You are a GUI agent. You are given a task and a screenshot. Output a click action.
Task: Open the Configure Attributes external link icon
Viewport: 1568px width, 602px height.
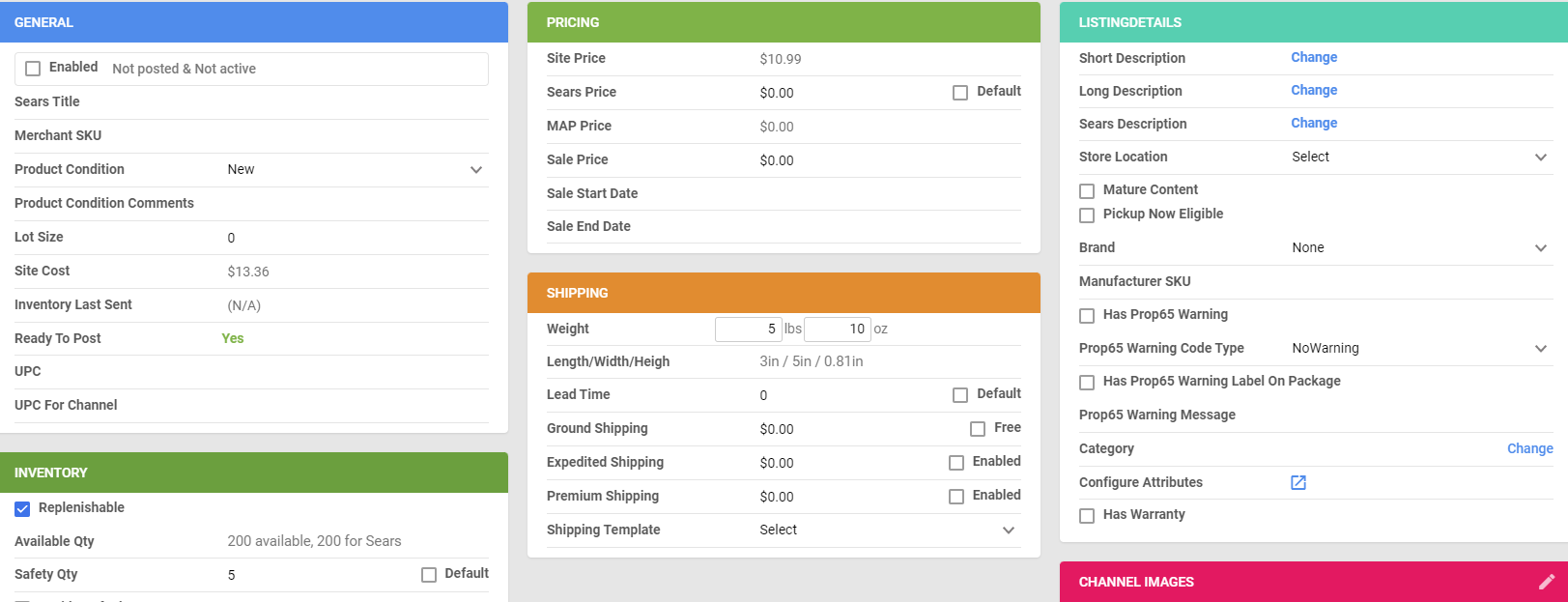1298,482
